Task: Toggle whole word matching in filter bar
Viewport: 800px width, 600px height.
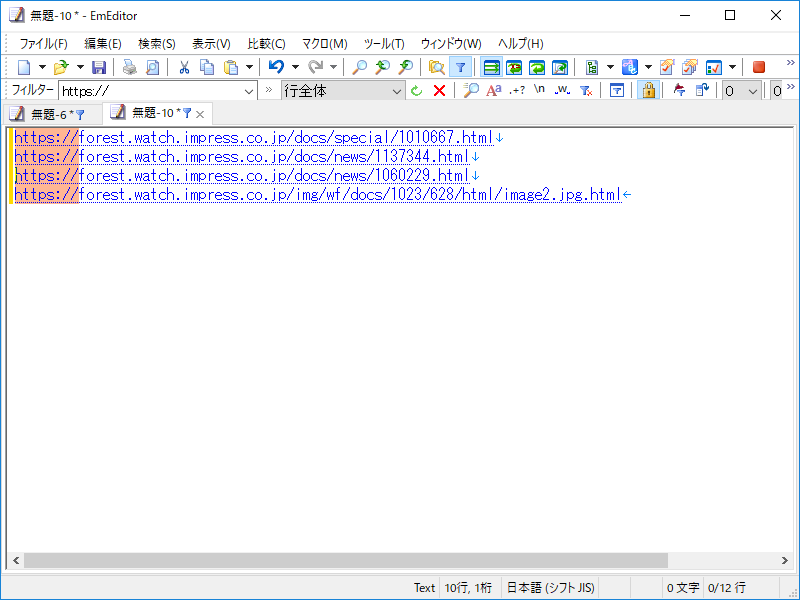Action: (562, 90)
